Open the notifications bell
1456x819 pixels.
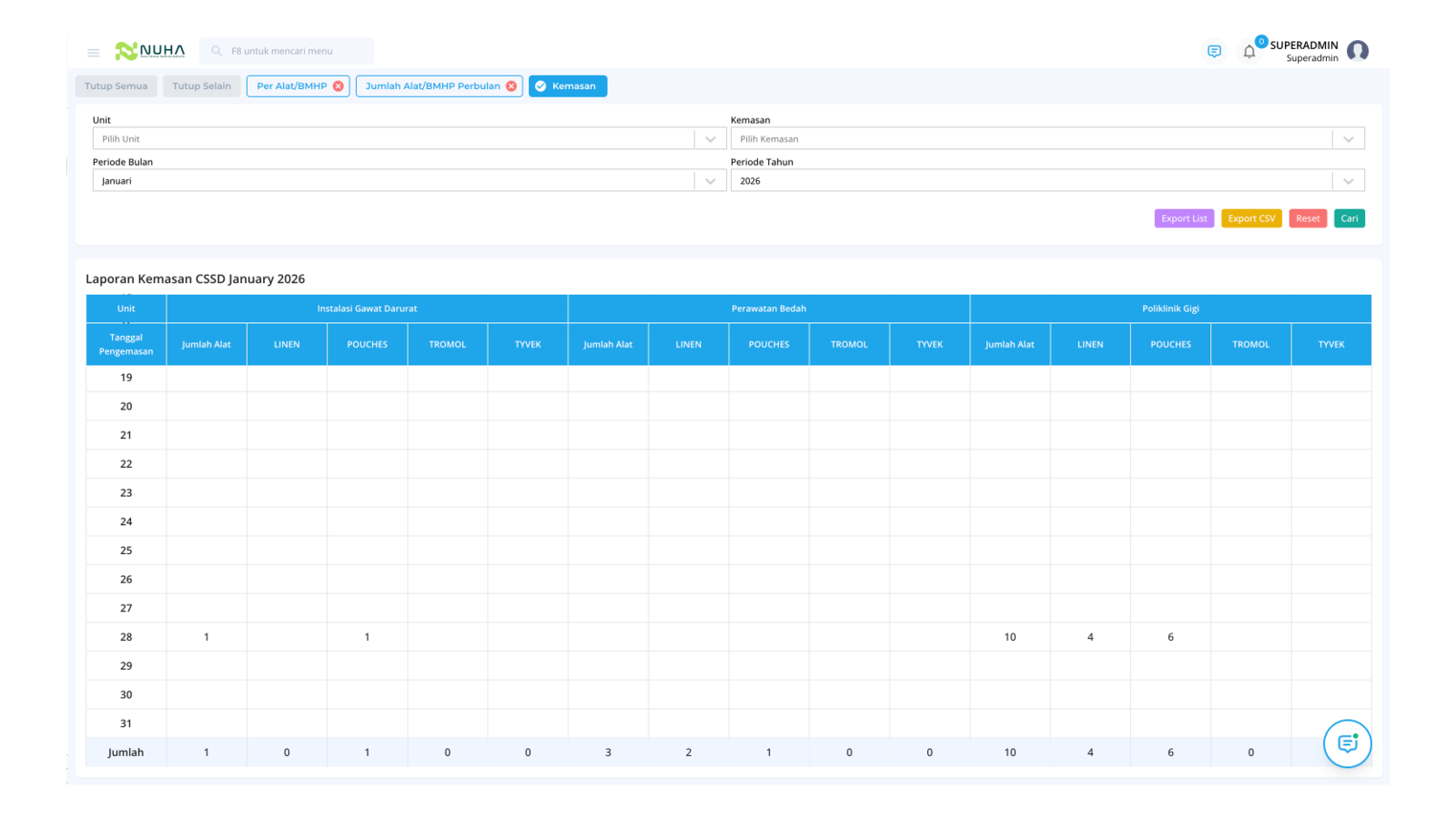pos(1249,52)
